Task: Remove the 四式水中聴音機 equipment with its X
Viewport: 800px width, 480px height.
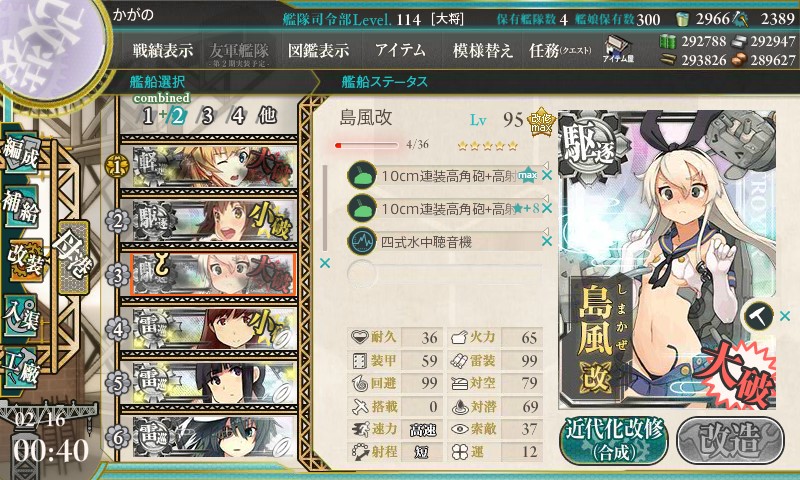Action: pyautogui.click(x=547, y=241)
